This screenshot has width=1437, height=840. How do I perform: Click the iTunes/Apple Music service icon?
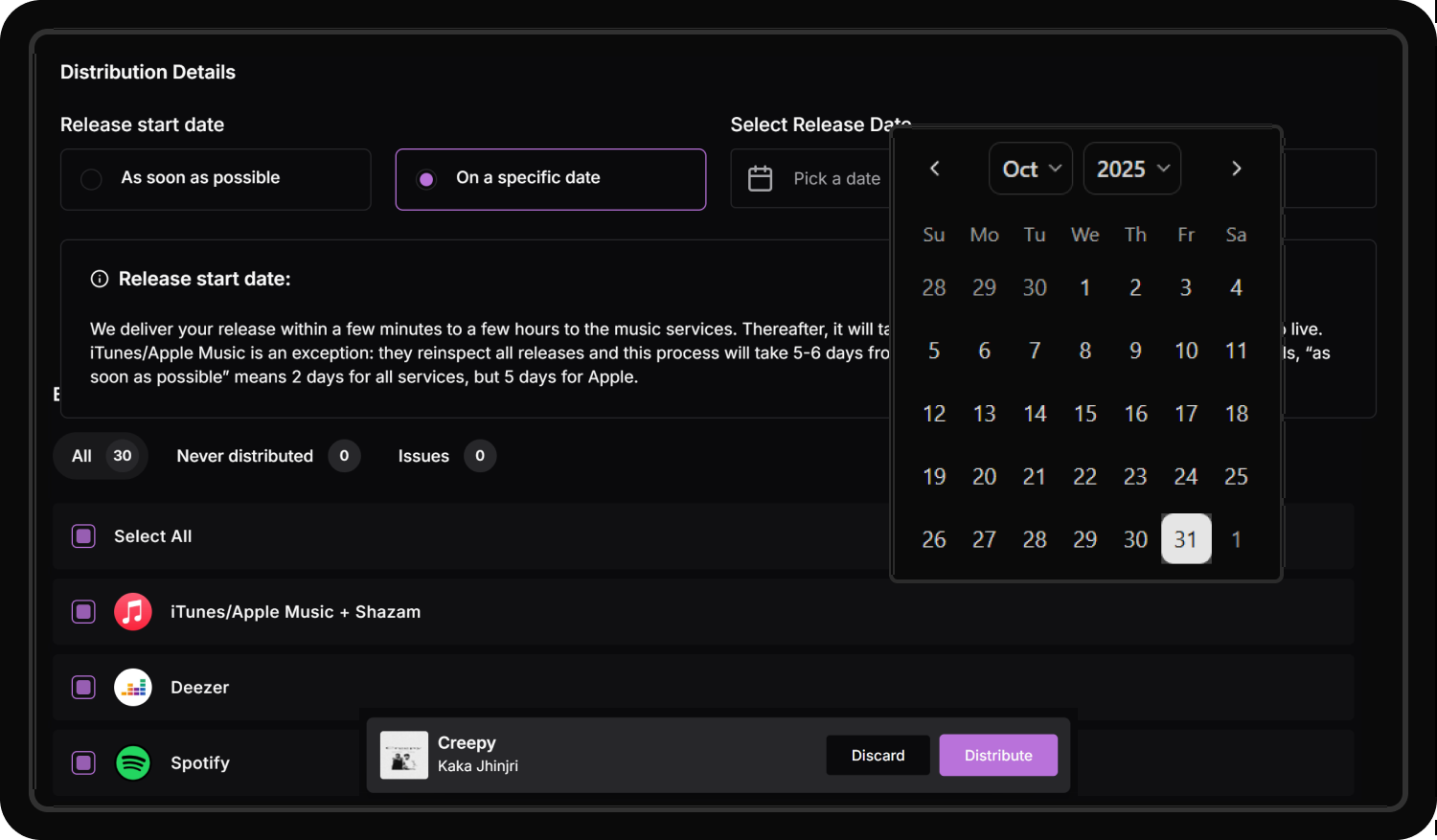[133, 612]
